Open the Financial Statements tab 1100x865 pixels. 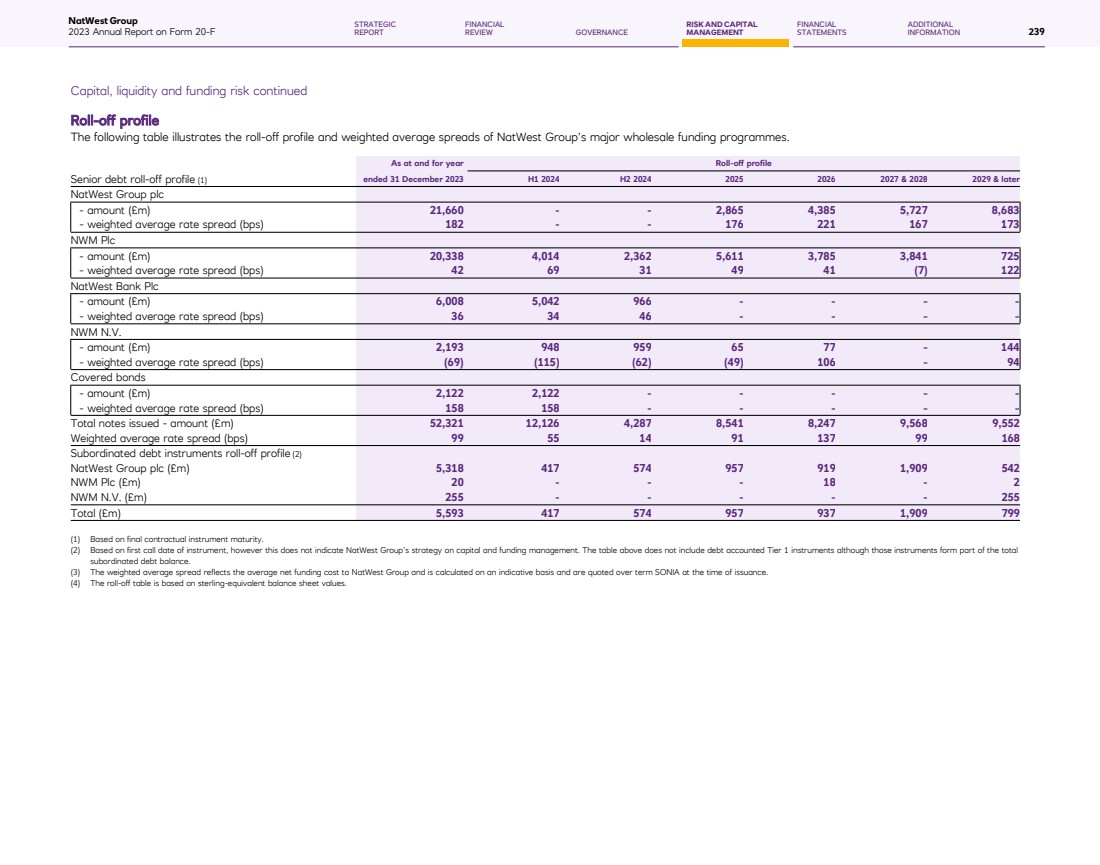pos(821,28)
